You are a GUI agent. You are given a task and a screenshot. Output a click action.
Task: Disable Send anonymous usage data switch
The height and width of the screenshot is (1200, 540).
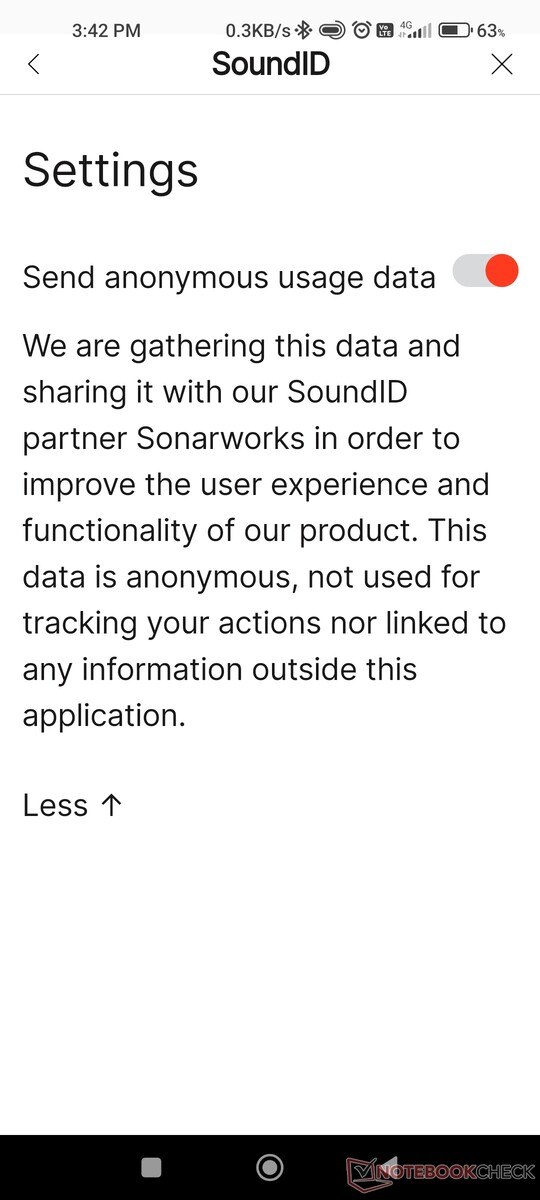(x=486, y=271)
